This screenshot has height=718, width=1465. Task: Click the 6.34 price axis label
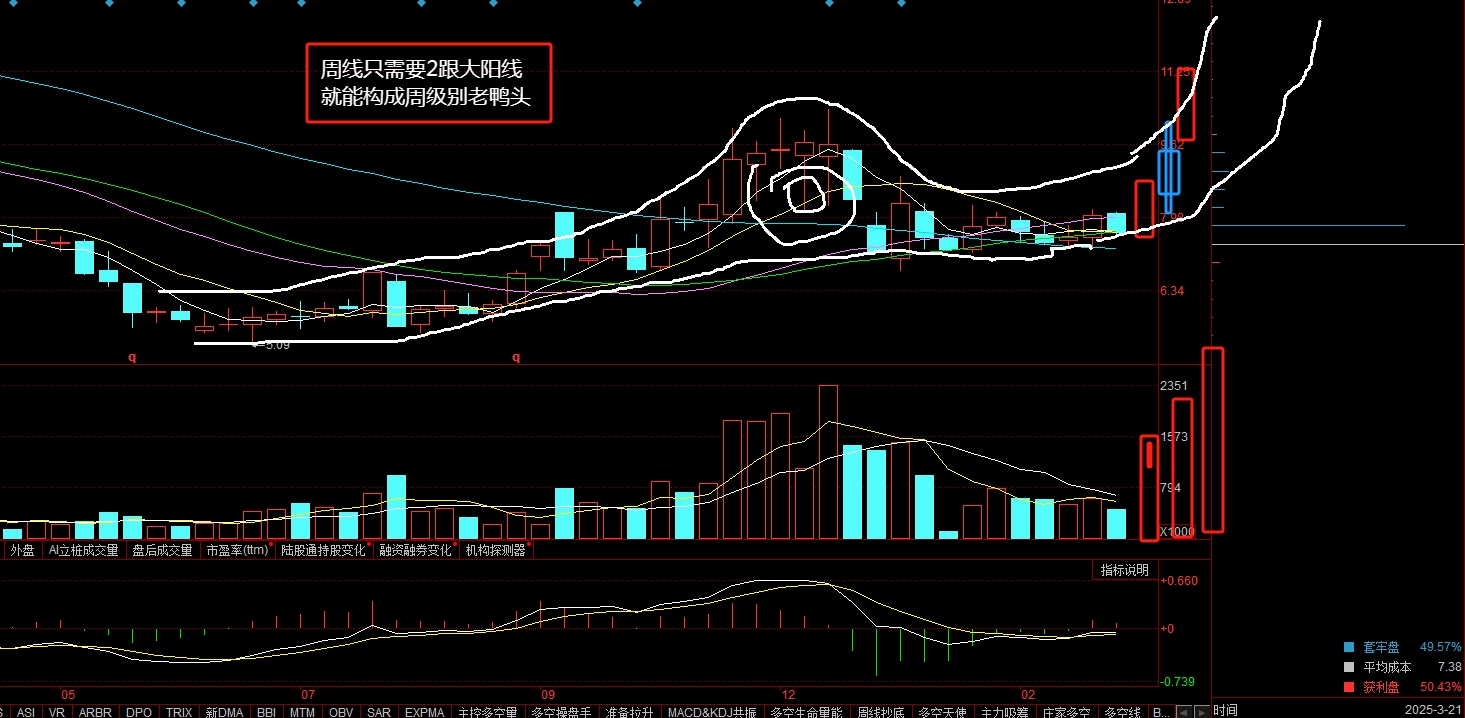pyautogui.click(x=1170, y=291)
